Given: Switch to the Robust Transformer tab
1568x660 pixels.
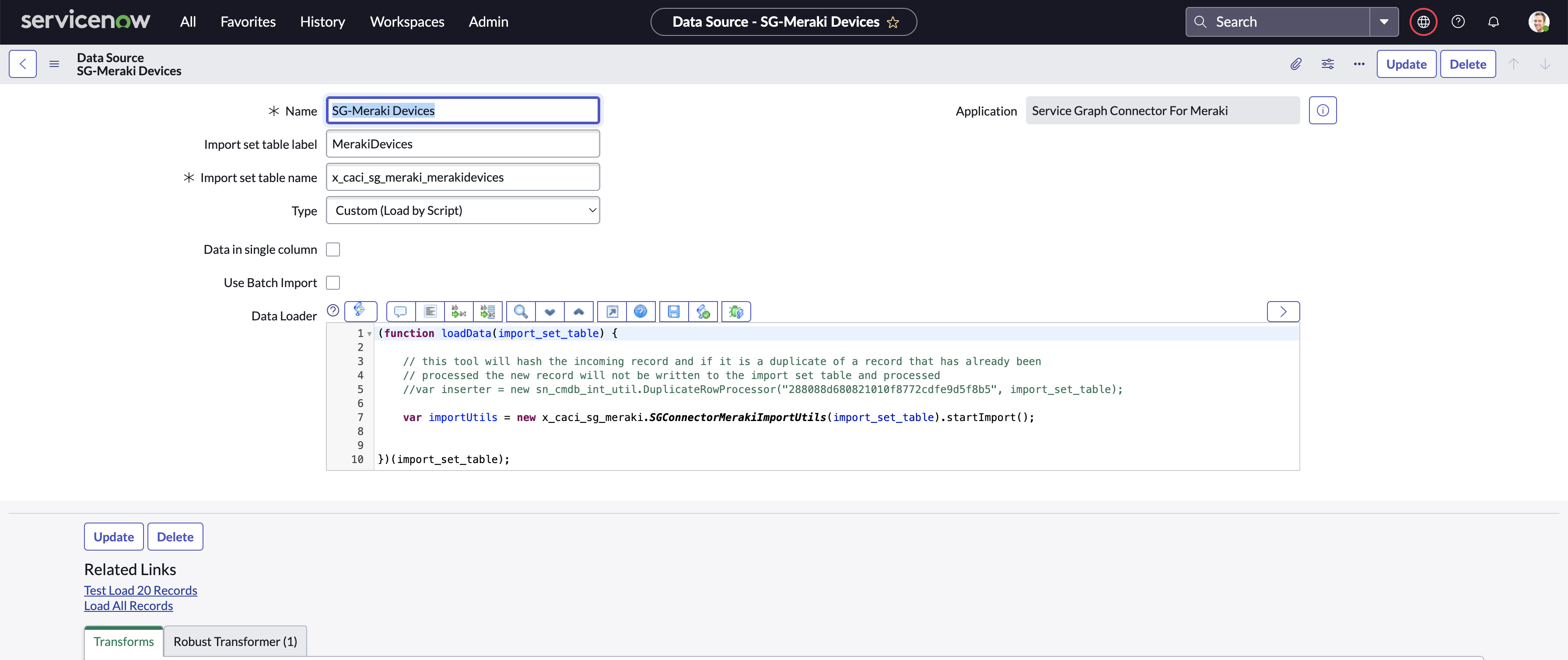Looking at the screenshot, I should (235, 641).
